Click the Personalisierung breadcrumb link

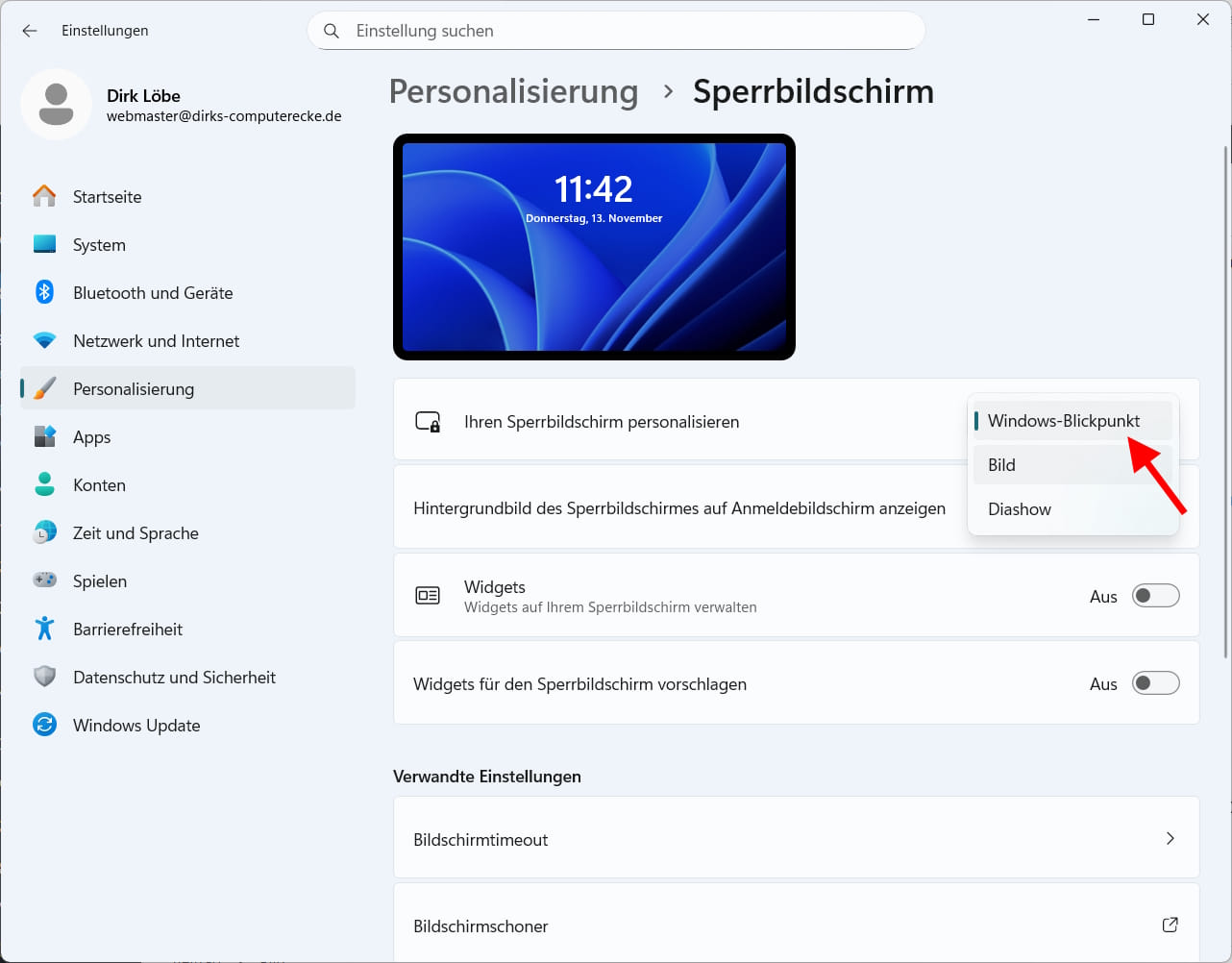(x=513, y=91)
